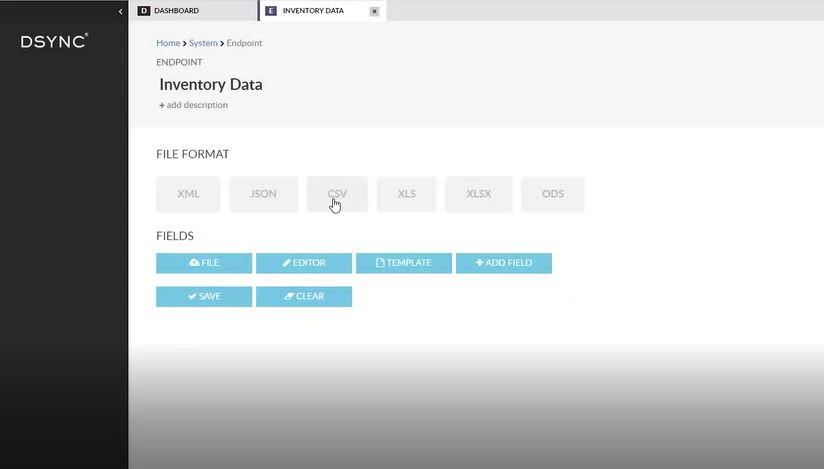Screen dimensions: 824x469
Task: Pick XLSX file format
Action: coord(479,194)
